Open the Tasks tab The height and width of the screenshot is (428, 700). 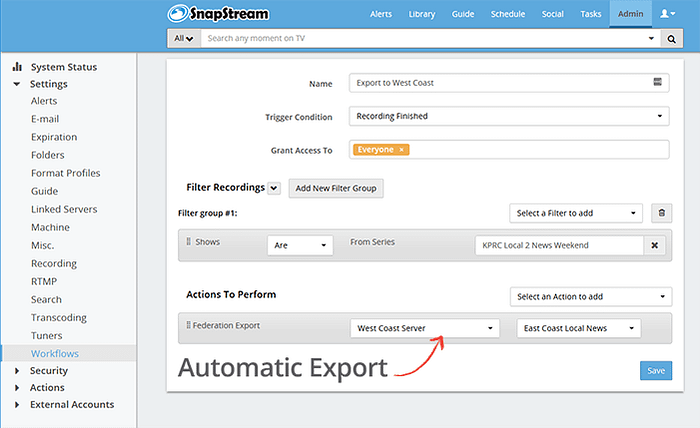(x=591, y=14)
